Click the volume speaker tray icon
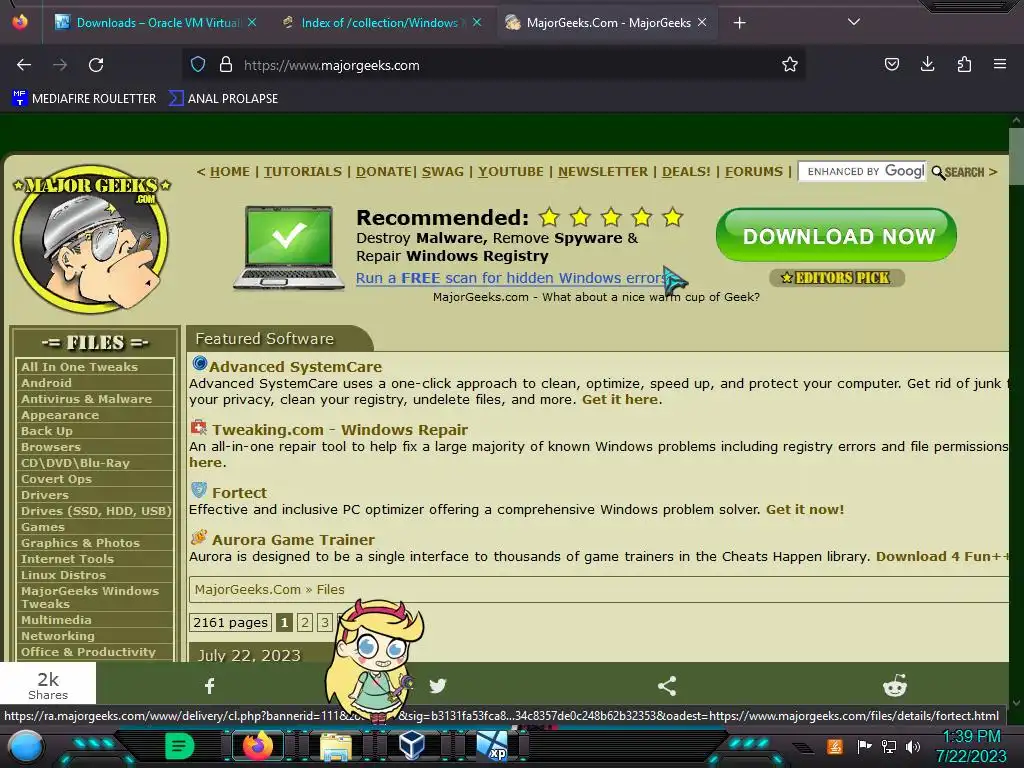Viewport: 1024px width, 768px height. tap(913, 746)
